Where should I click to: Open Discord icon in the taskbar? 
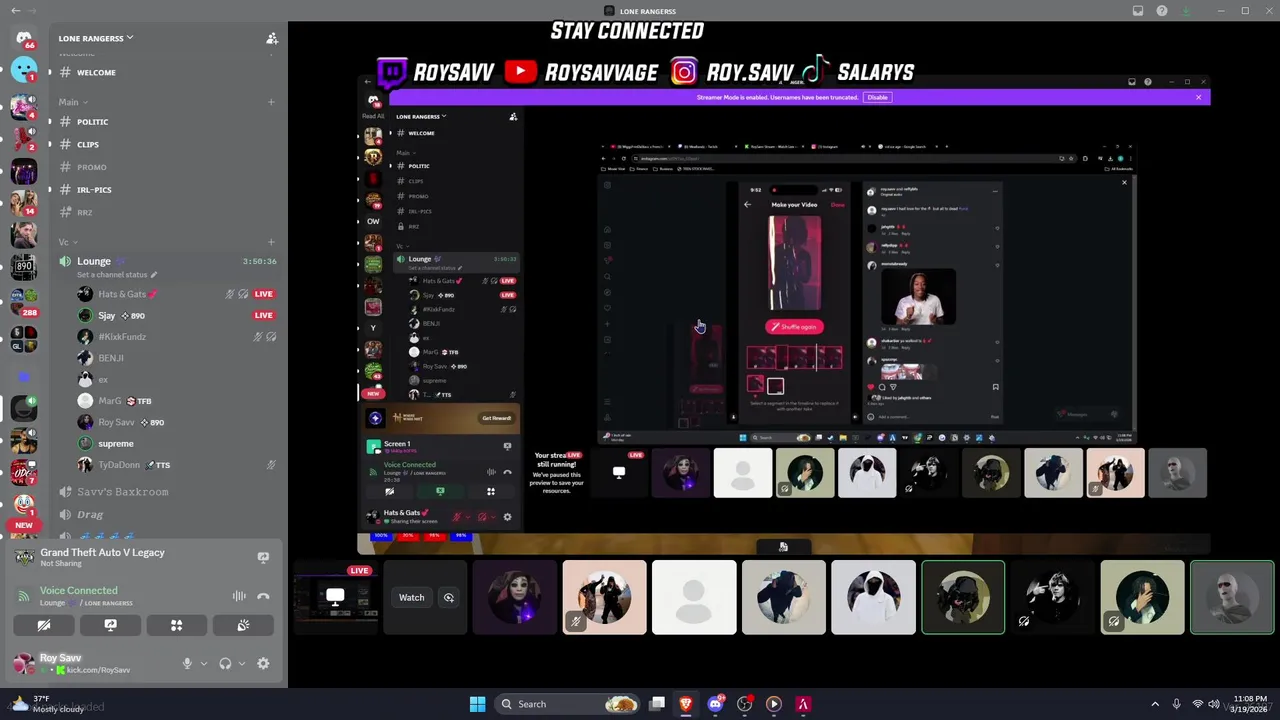click(715, 704)
